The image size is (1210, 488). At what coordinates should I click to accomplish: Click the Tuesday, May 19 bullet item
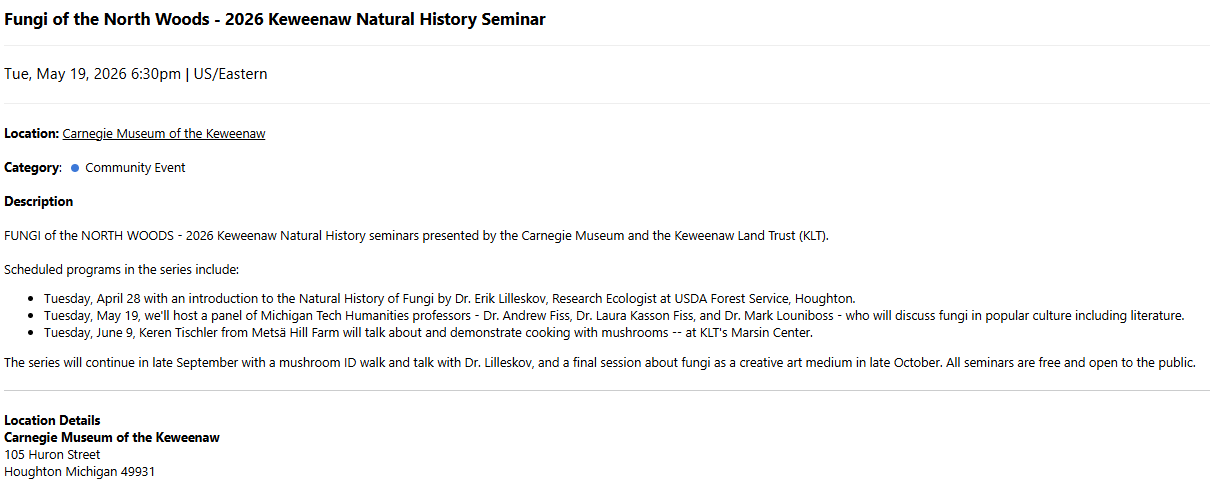613,316
